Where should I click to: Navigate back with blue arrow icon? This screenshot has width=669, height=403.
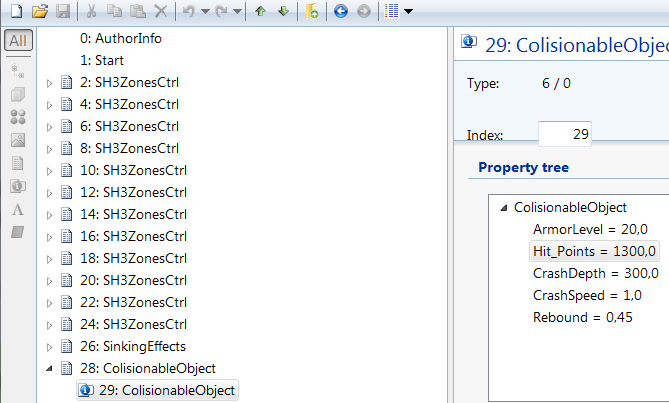(x=340, y=11)
